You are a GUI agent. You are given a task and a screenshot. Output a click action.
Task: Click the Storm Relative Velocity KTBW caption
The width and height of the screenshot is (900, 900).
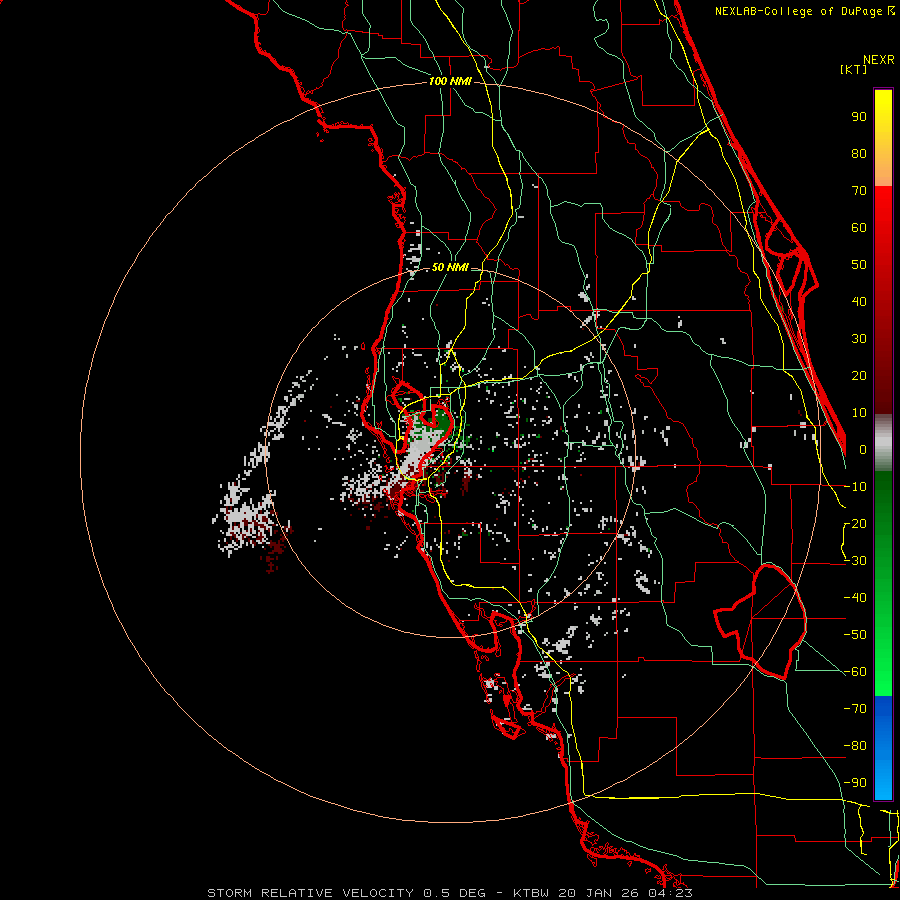[450, 893]
